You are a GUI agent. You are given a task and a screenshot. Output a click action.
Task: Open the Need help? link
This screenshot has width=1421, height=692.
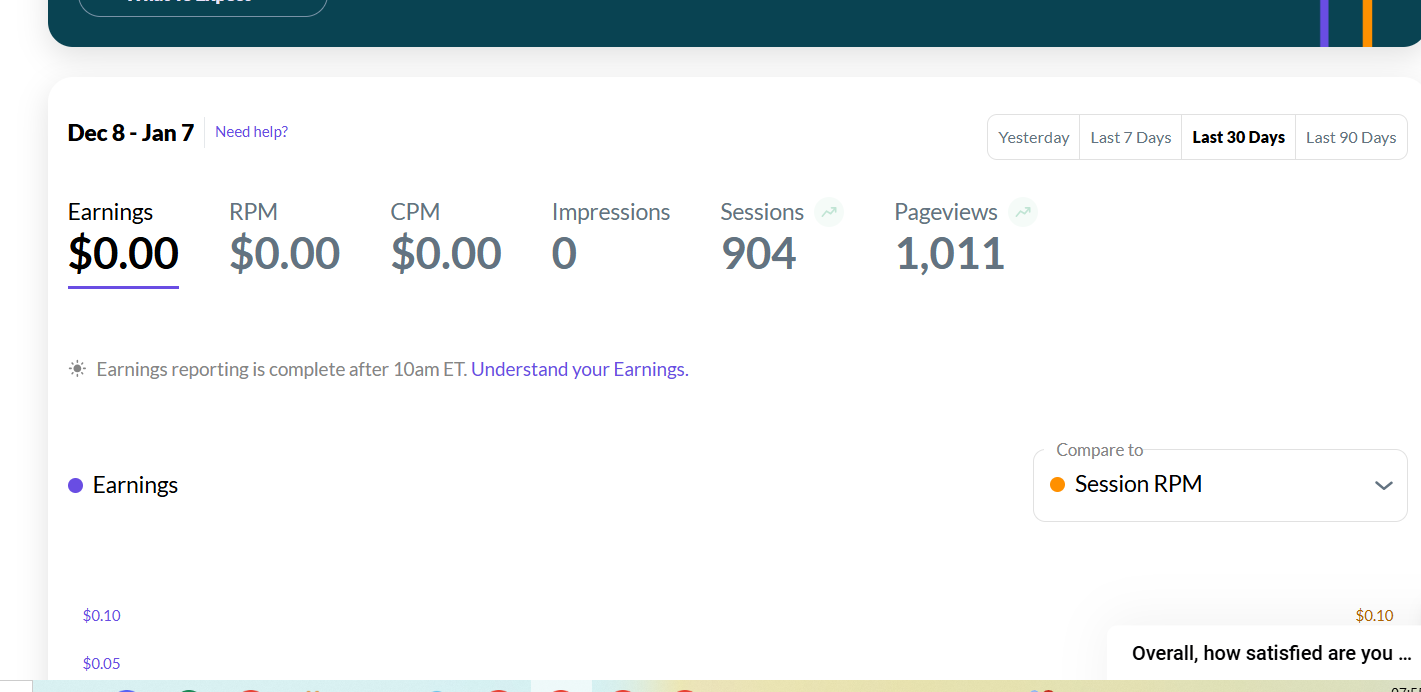(x=252, y=132)
